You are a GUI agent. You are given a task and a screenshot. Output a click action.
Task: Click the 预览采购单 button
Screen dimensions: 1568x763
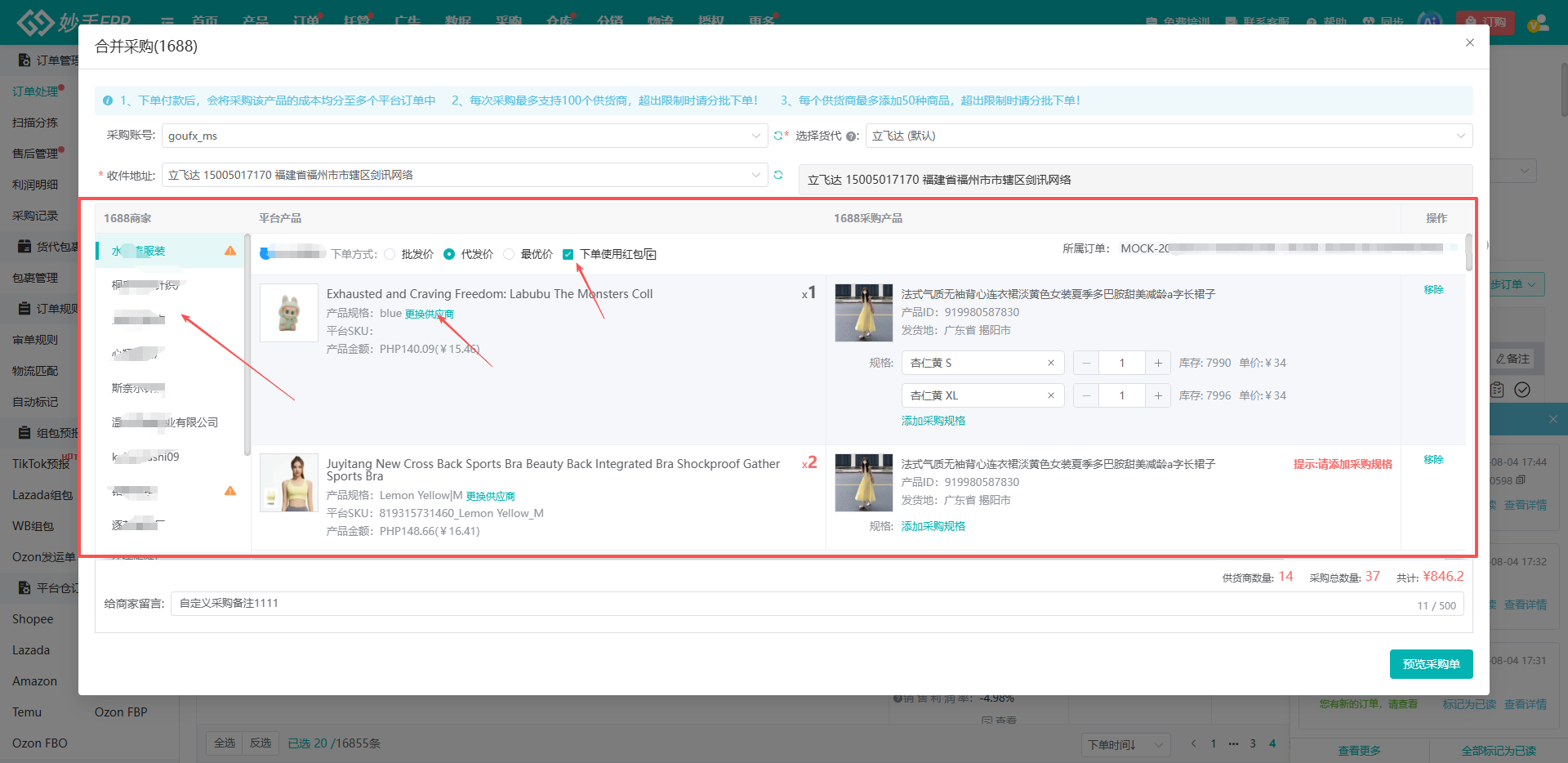1431,664
